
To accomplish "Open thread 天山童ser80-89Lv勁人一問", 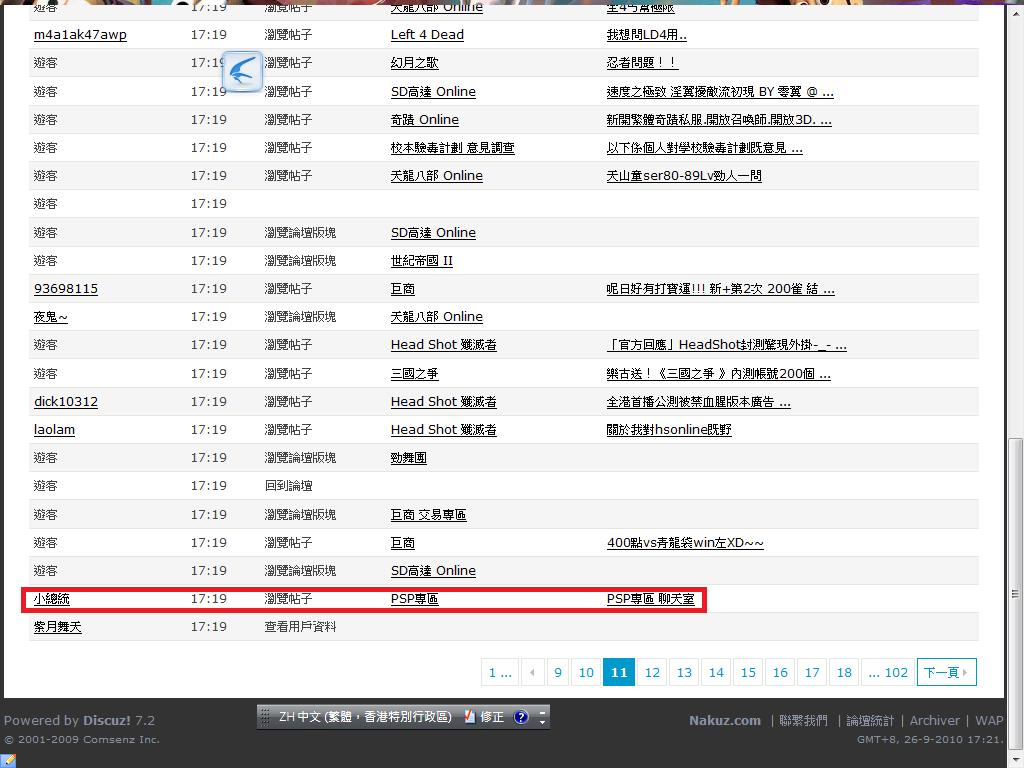I will click(683, 176).
